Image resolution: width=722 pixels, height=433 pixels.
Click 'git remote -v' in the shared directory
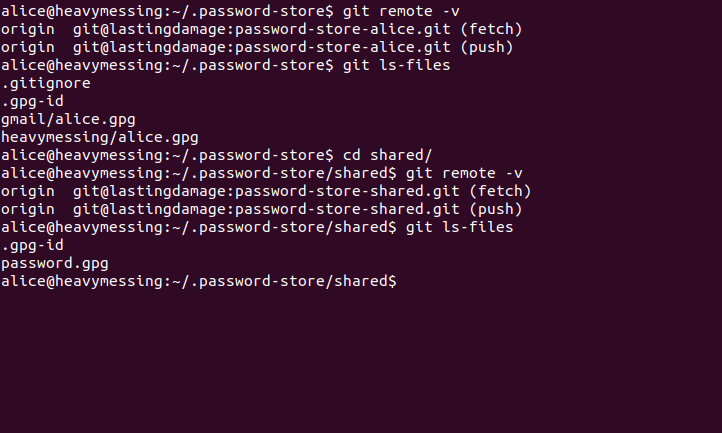(464, 173)
